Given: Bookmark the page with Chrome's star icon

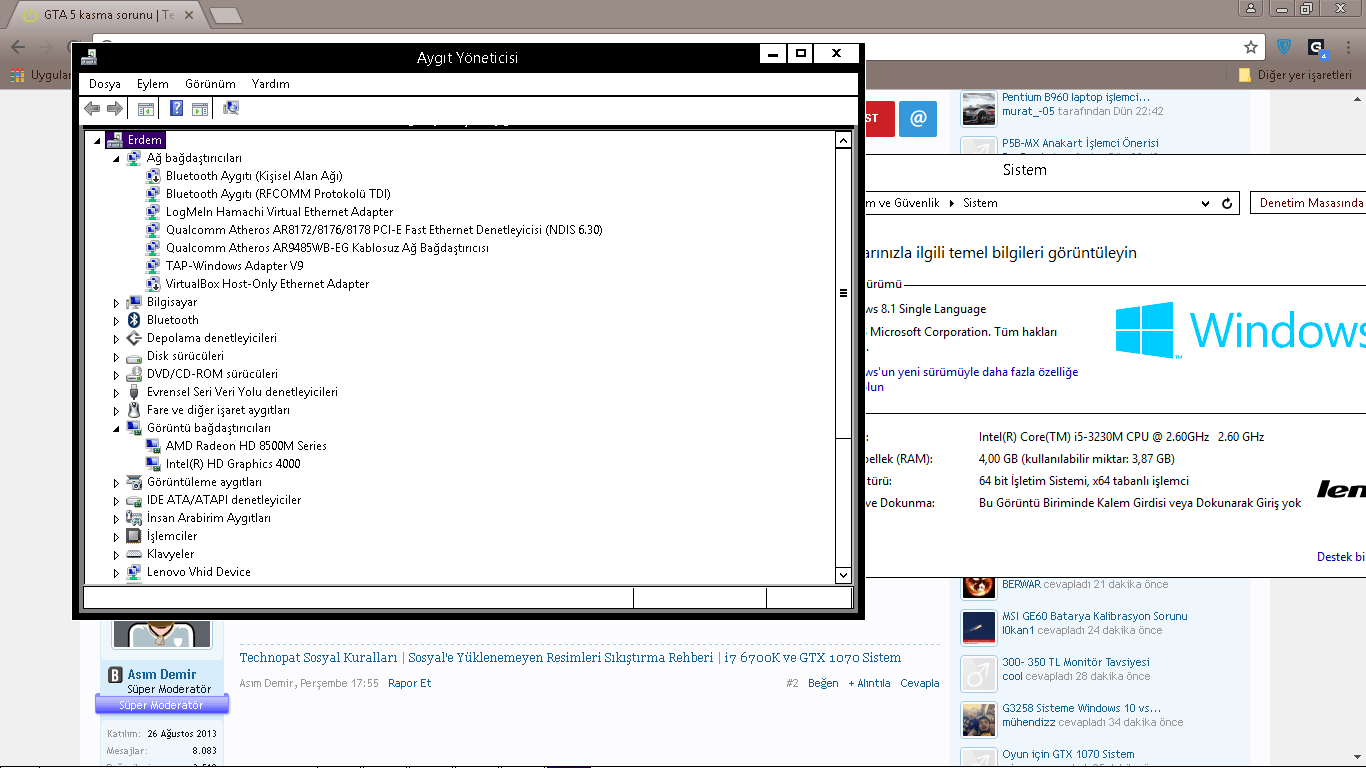Looking at the screenshot, I should [1251, 47].
